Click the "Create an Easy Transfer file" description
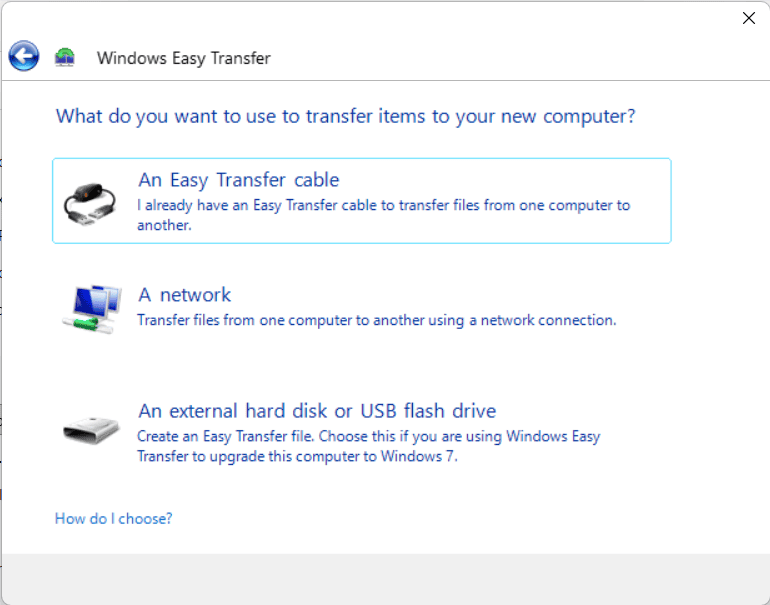770x605 pixels. (368, 446)
